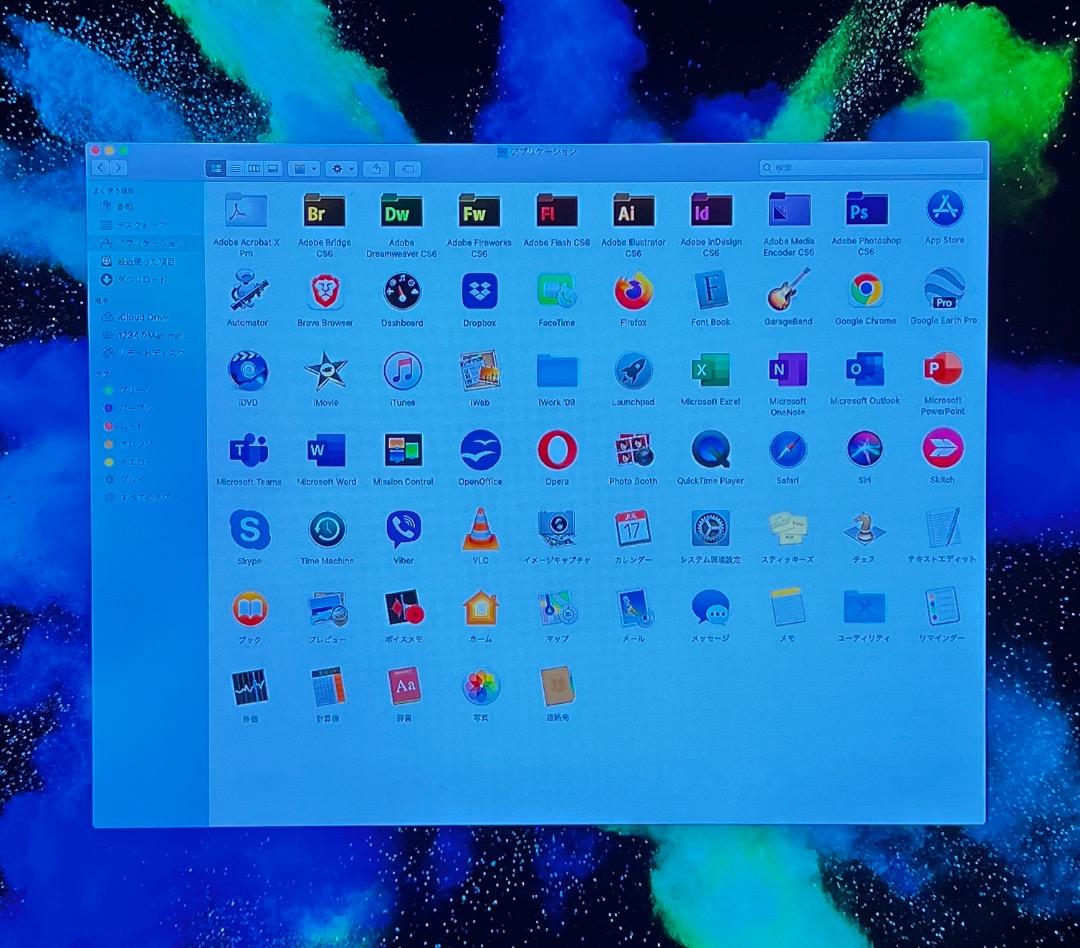Switch to icon view mode
Viewport: 1080px width, 948px height.
pos(216,168)
